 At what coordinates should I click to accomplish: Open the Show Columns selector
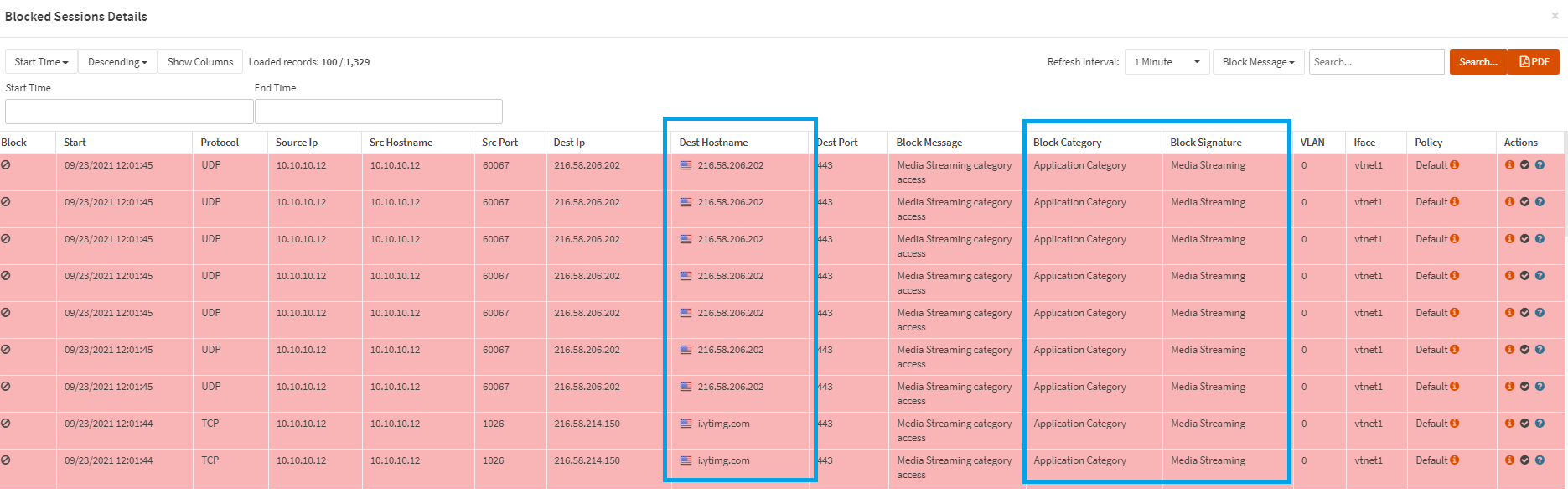pos(200,62)
